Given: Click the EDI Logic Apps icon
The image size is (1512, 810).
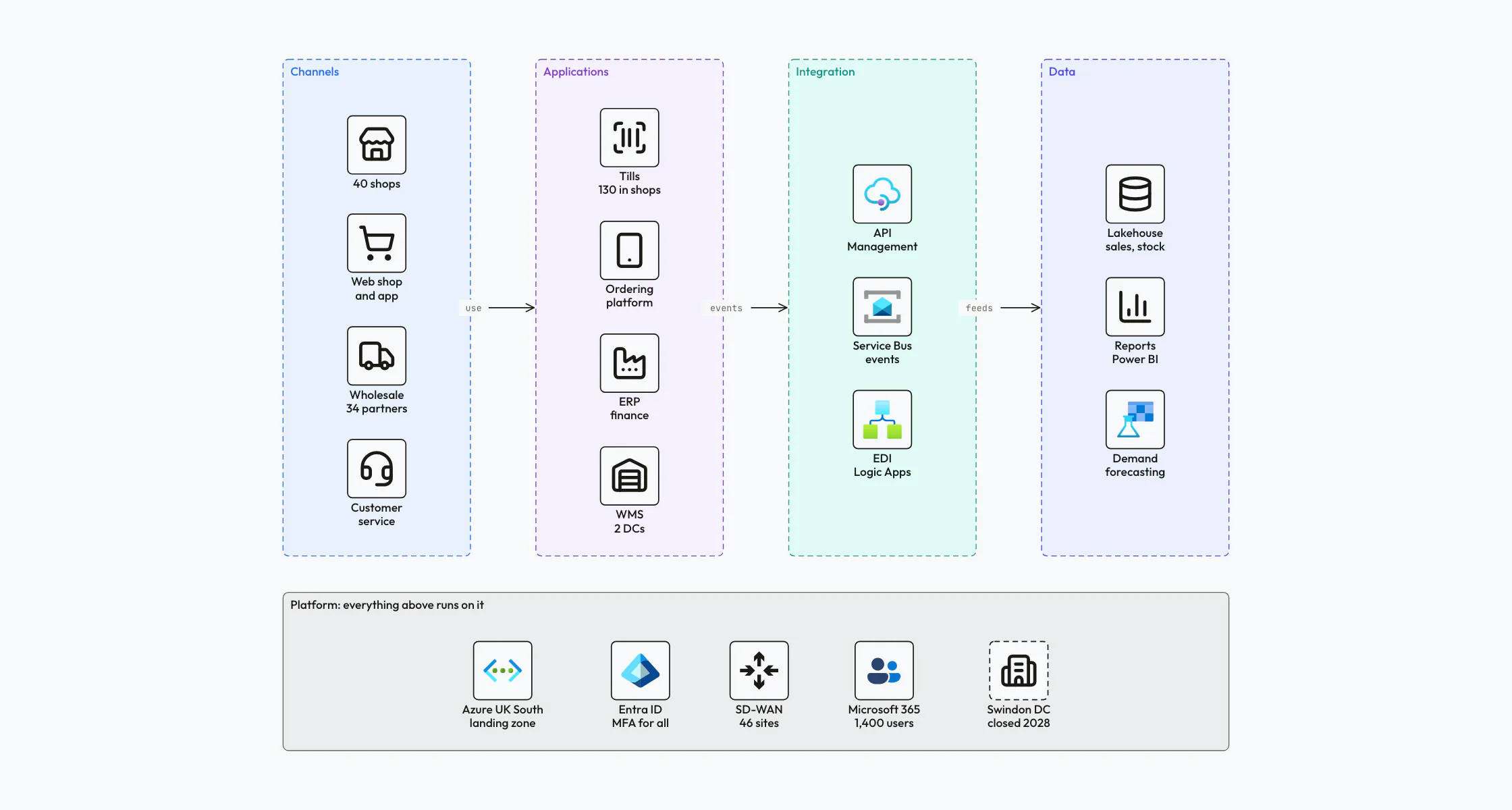Looking at the screenshot, I should click(882, 419).
